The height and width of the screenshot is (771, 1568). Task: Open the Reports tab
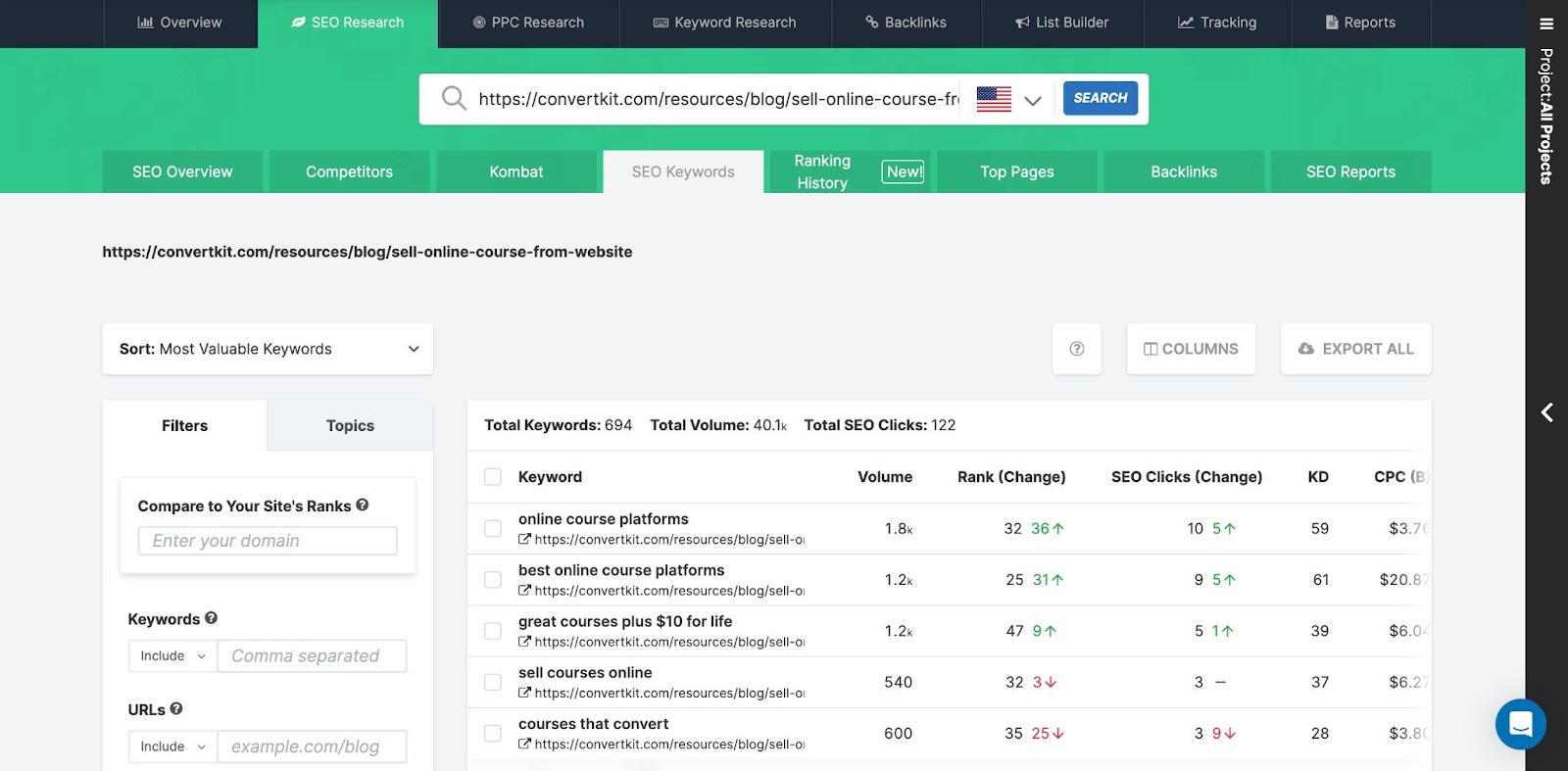coord(1360,23)
